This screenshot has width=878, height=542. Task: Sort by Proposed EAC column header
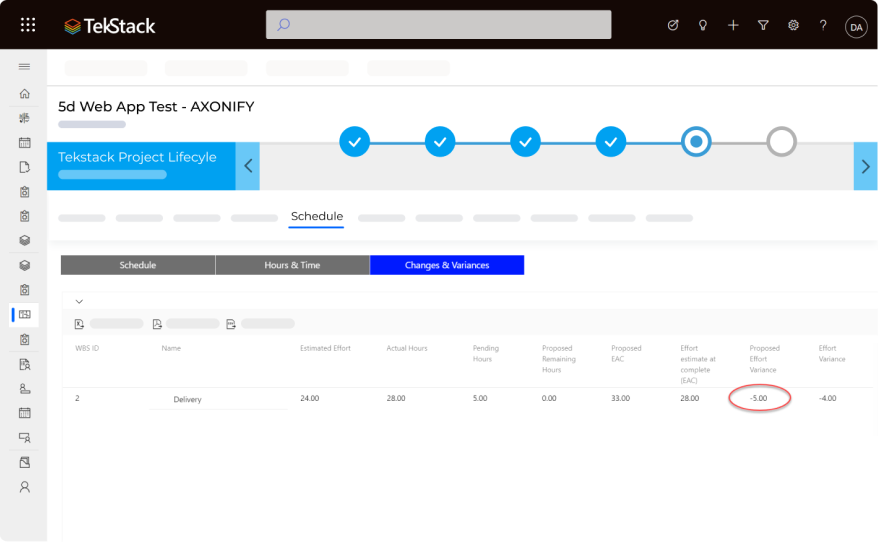pyautogui.click(x=626, y=353)
